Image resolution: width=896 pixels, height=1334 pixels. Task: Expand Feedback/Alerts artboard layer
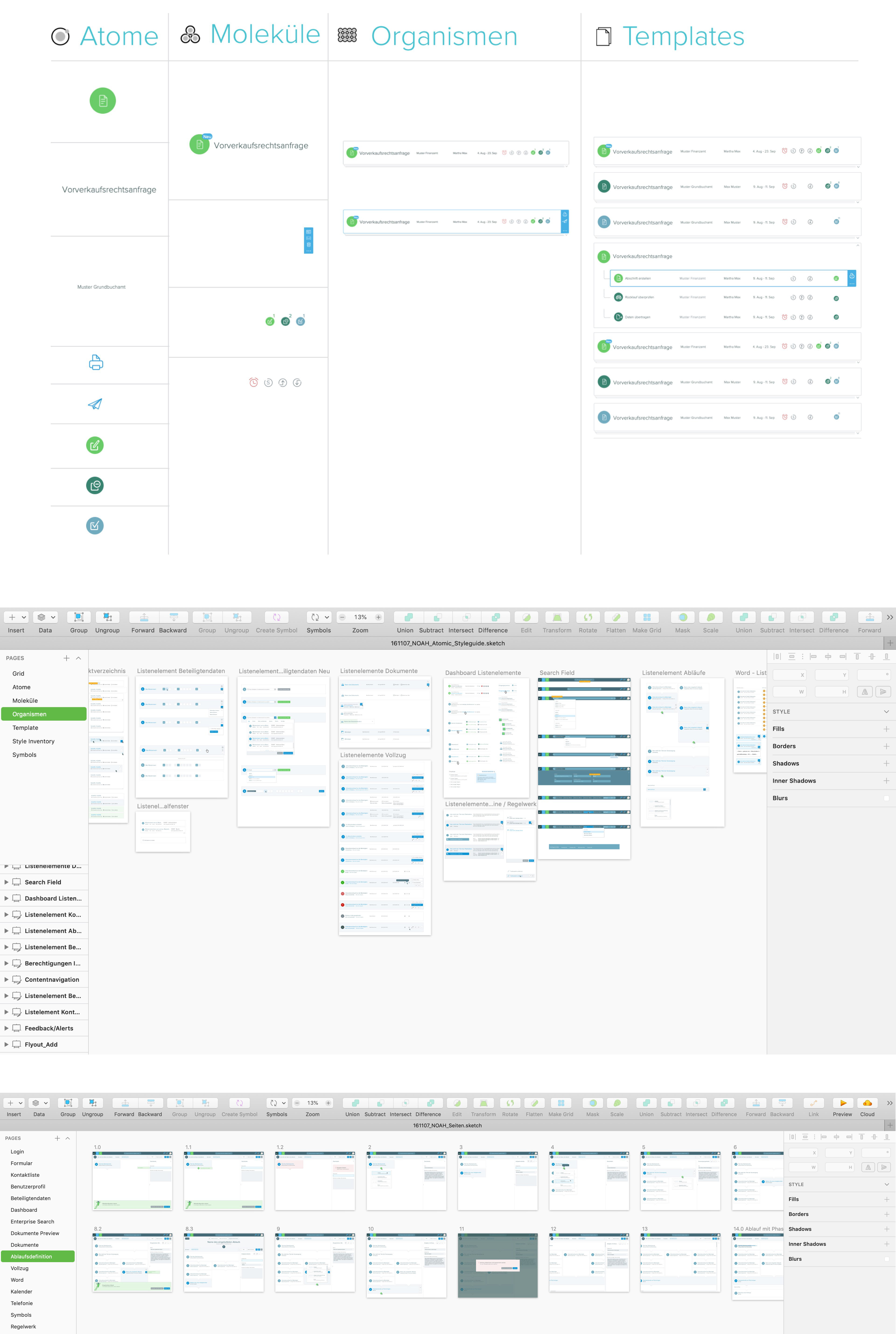6,1028
